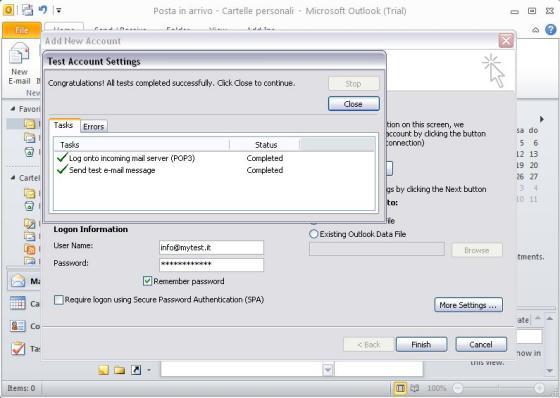Toggle the Remember password checkbox
The image size is (560, 398).
point(147,281)
